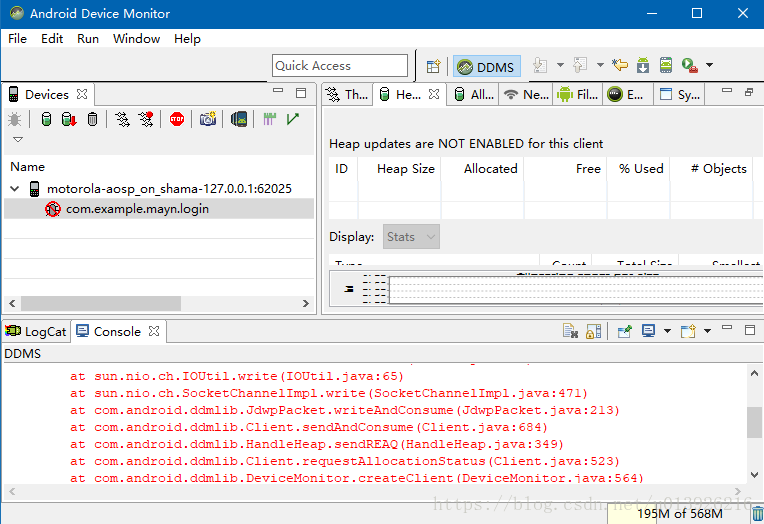Click the 195M of 568M heap status

point(680,513)
